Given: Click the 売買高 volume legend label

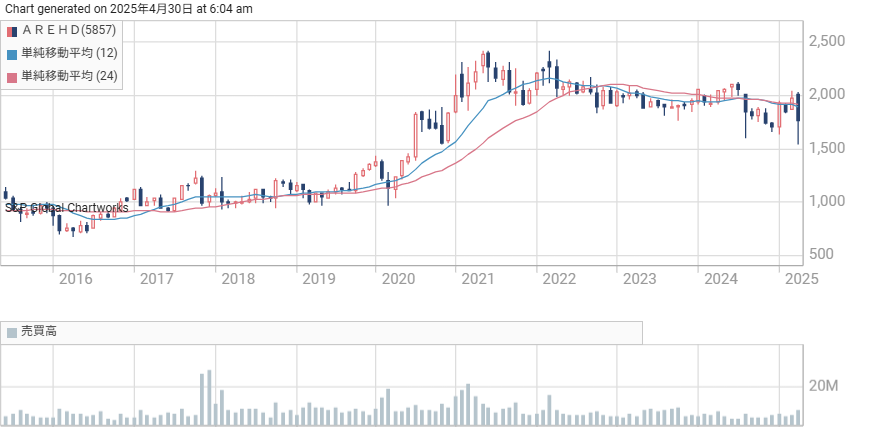Looking at the screenshot, I should 38,332.
